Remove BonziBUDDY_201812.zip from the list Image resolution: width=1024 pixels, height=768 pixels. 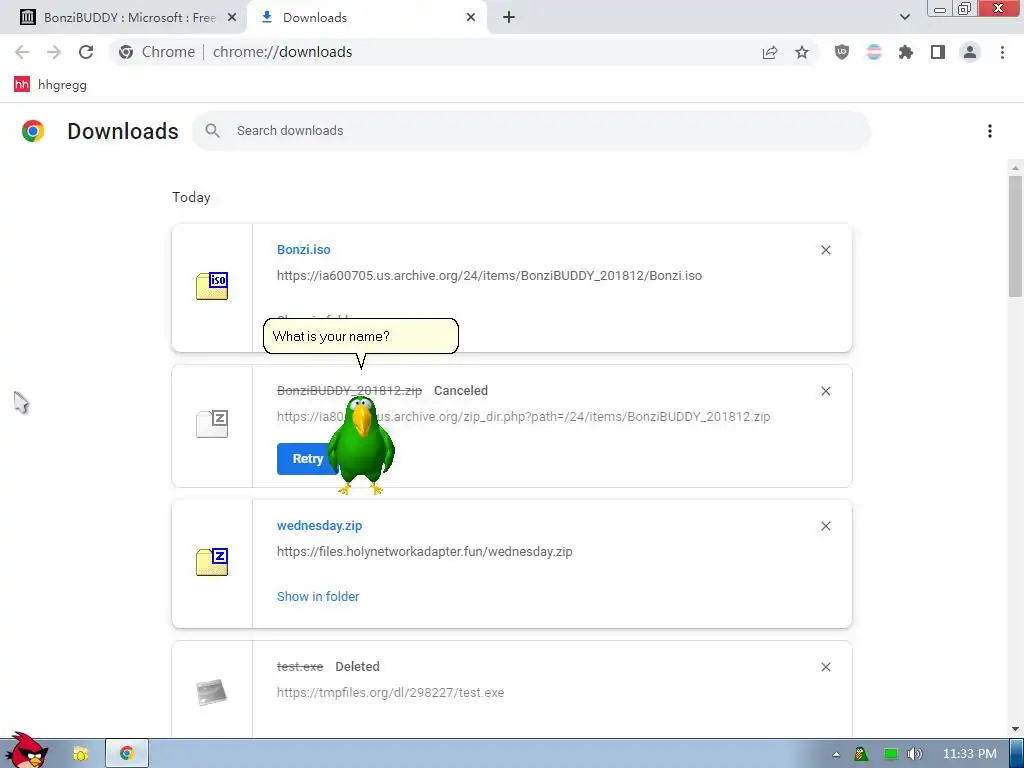826,391
